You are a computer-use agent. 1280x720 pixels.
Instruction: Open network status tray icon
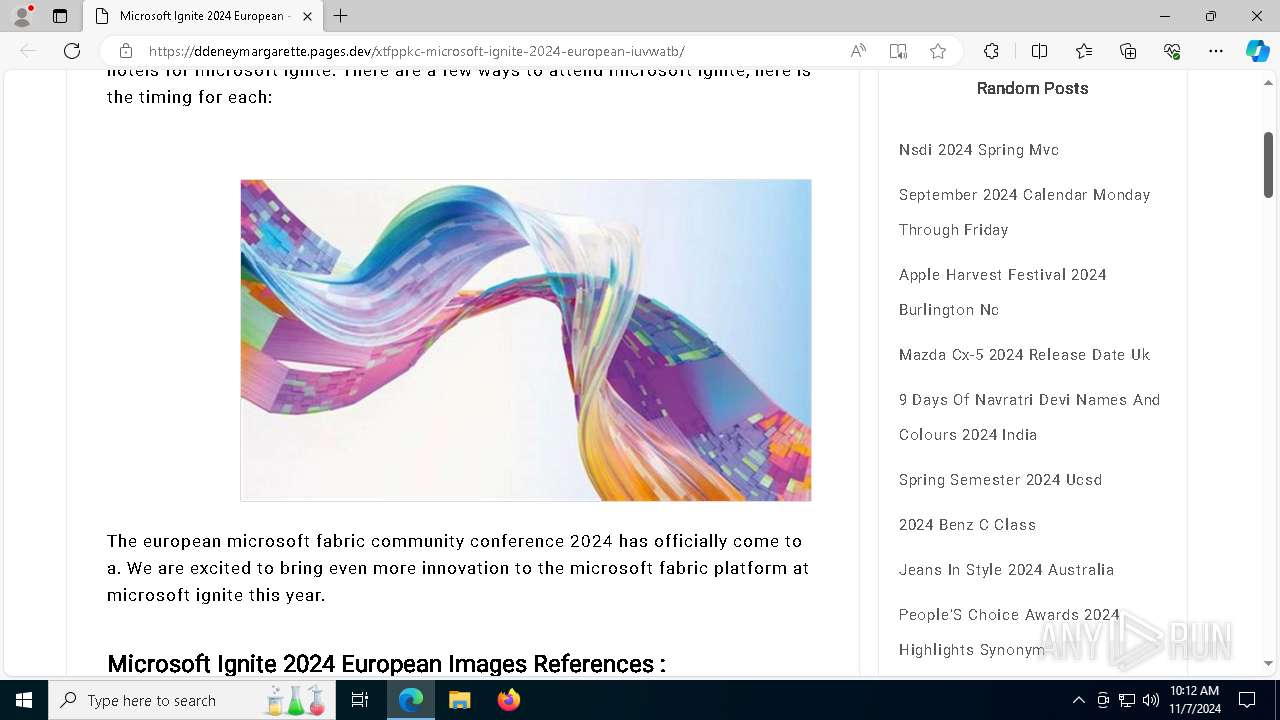[x=1127, y=700]
